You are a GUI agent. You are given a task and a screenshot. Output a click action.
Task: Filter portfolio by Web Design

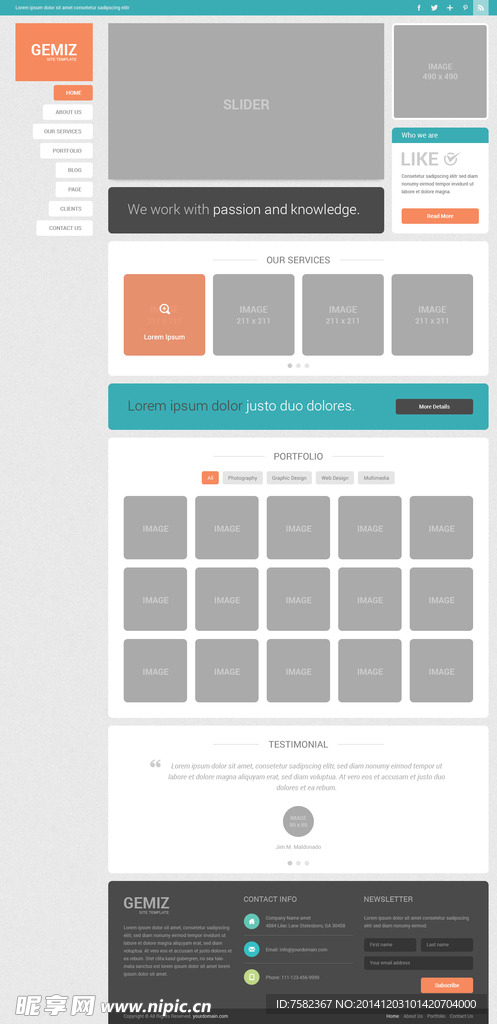(x=335, y=478)
